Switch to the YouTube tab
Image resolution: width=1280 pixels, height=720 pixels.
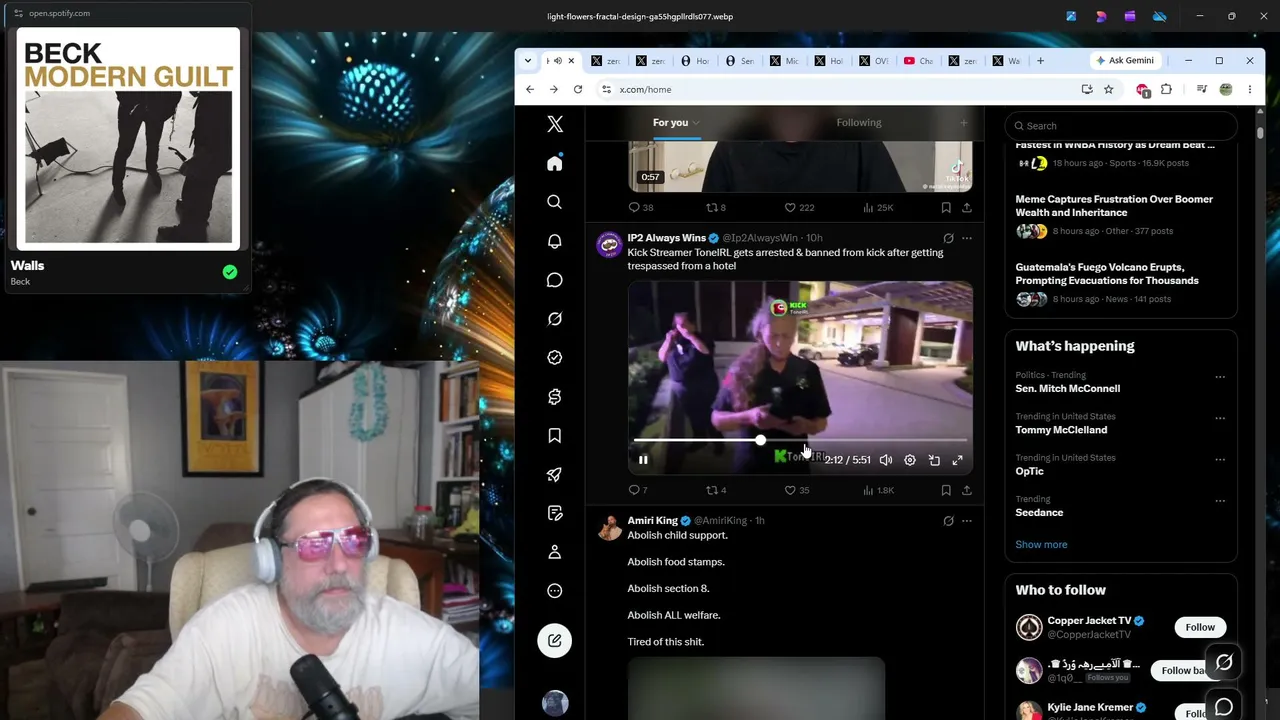pyautogui.click(x=920, y=61)
